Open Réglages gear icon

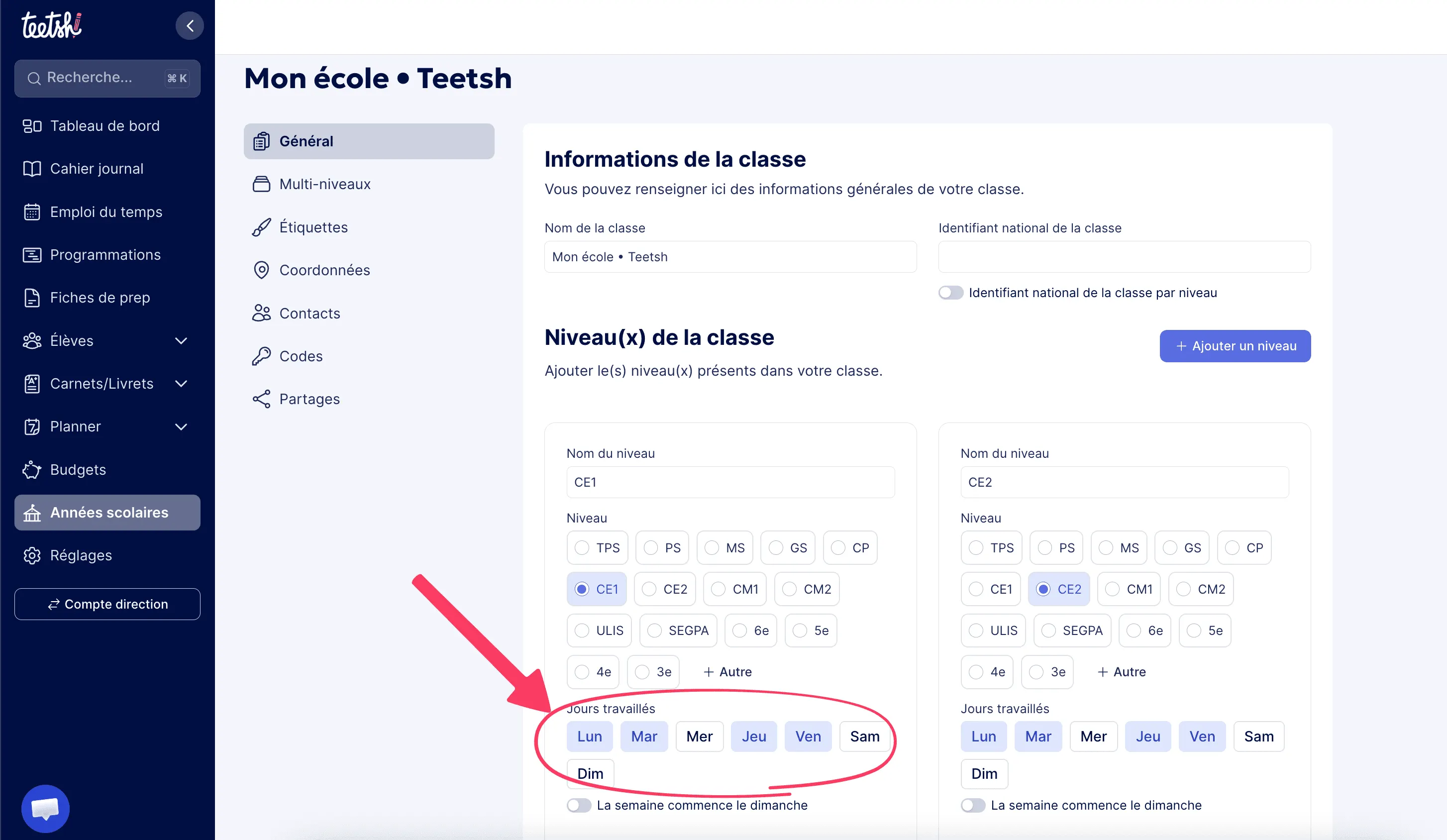tap(32, 555)
